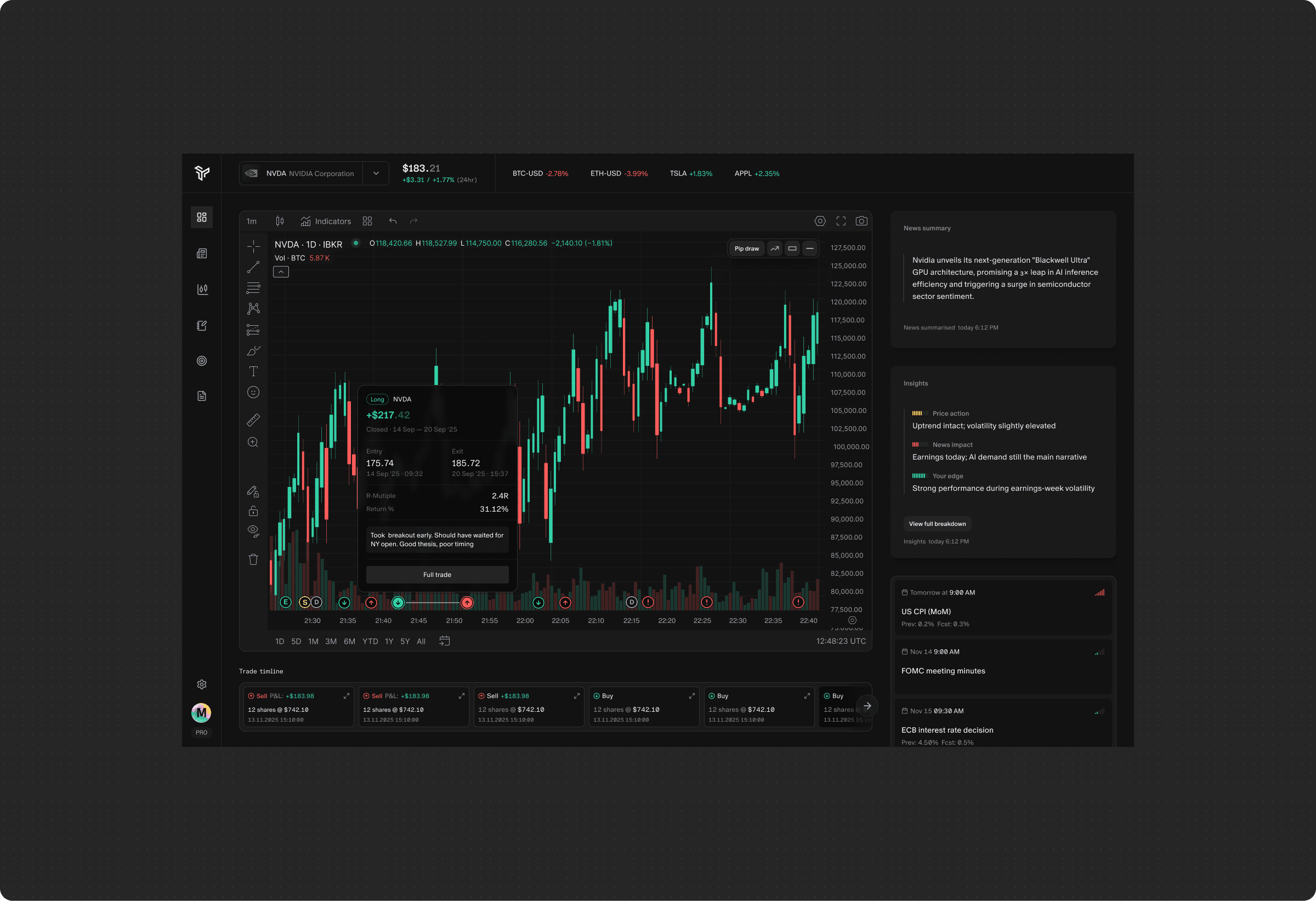Open the FOMC meeting minutes event
The width and height of the screenshot is (1316, 901).
(x=1003, y=666)
